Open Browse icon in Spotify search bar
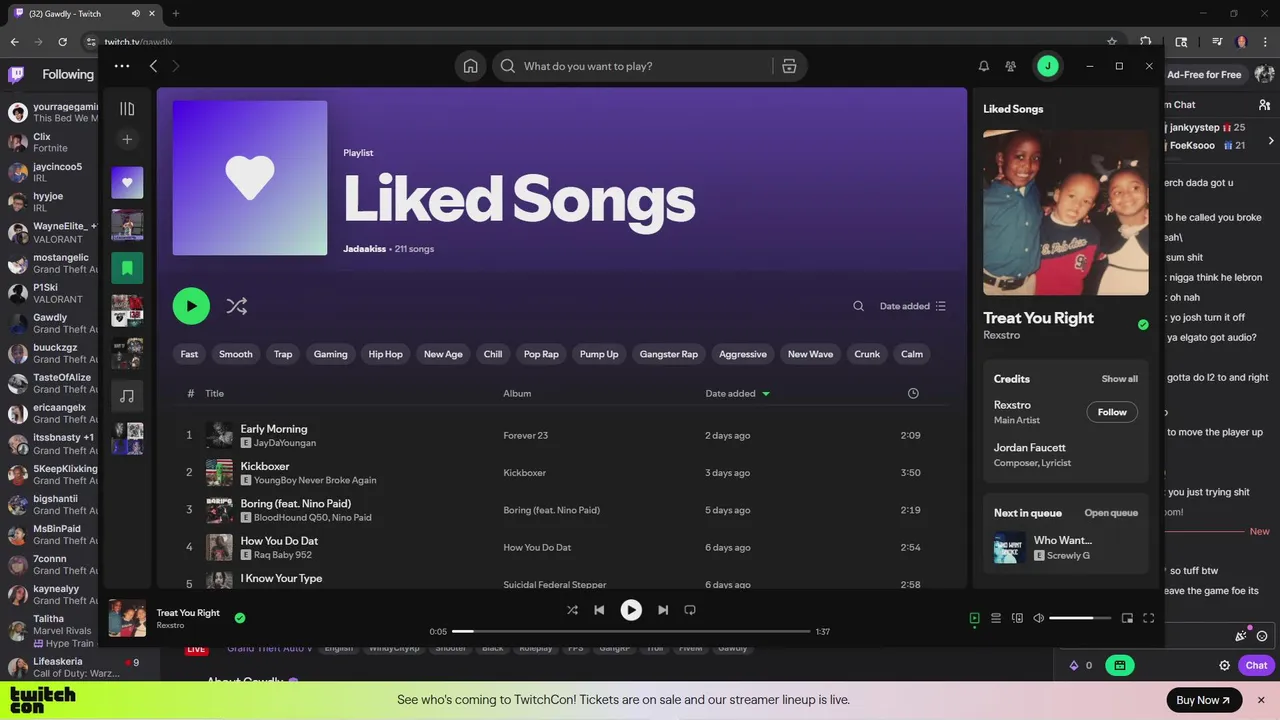 [x=789, y=66]
